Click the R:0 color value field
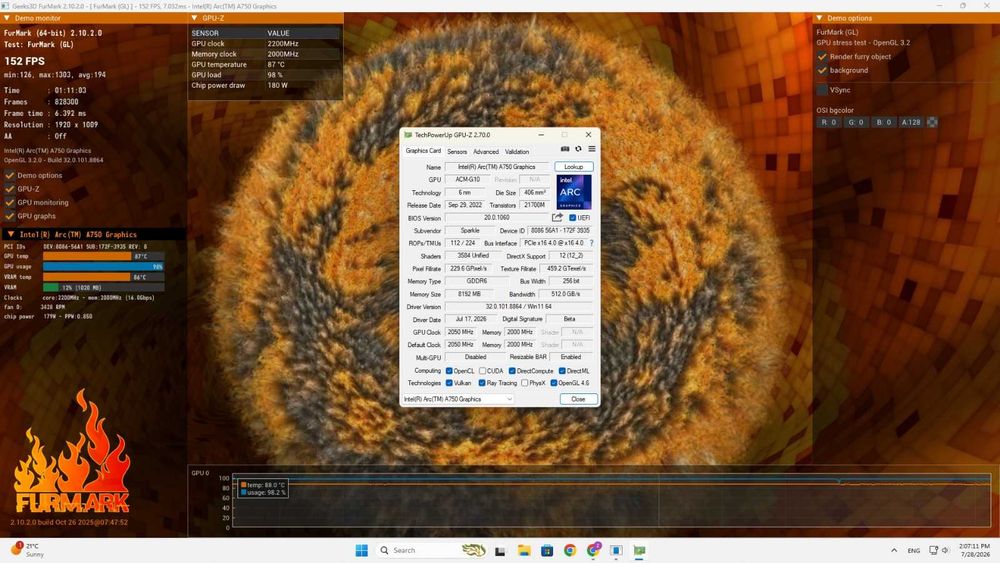Viewport: 1000px width, 563px height. pyautogui.click(x=828, y=122)
